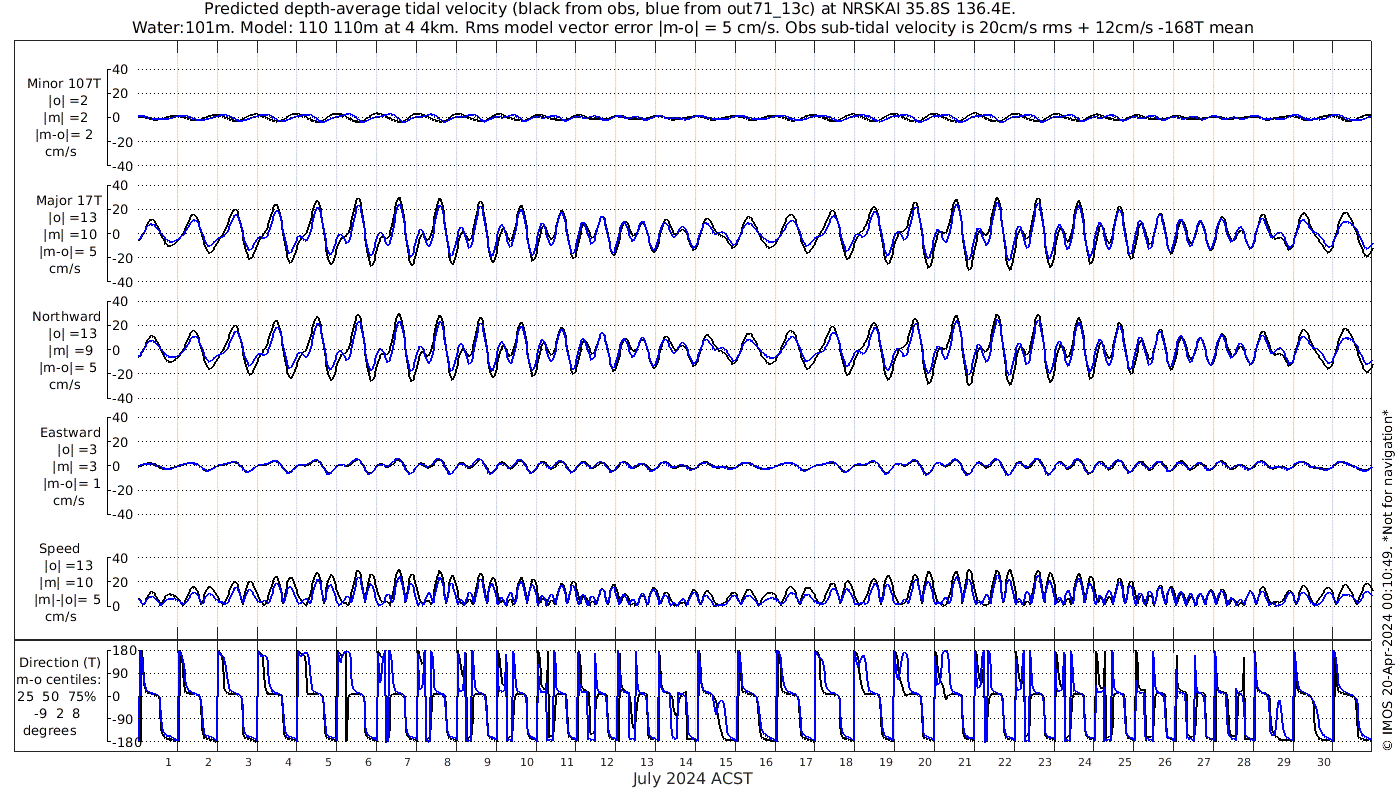This screenshot has width=1400, height=800.
Task: Select day 22 on the date axis
Action: 1005,762
